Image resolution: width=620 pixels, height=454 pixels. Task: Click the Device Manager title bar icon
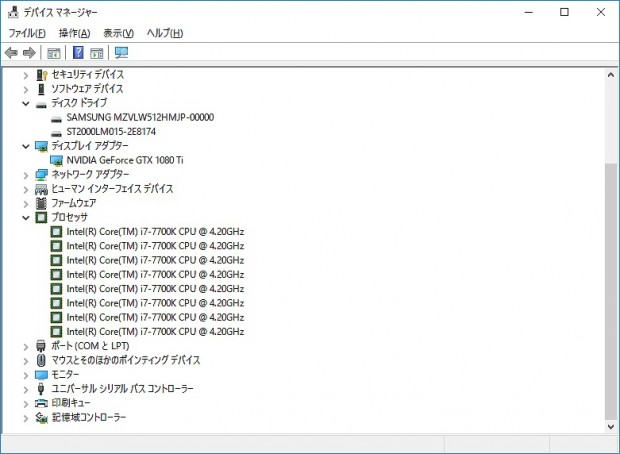click(13, 12)
